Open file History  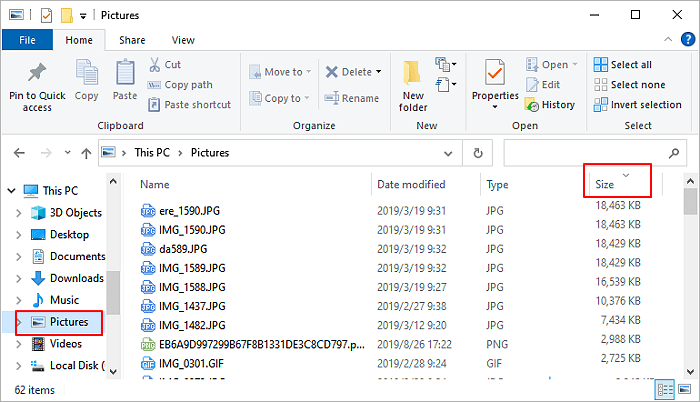click(550, 105)
